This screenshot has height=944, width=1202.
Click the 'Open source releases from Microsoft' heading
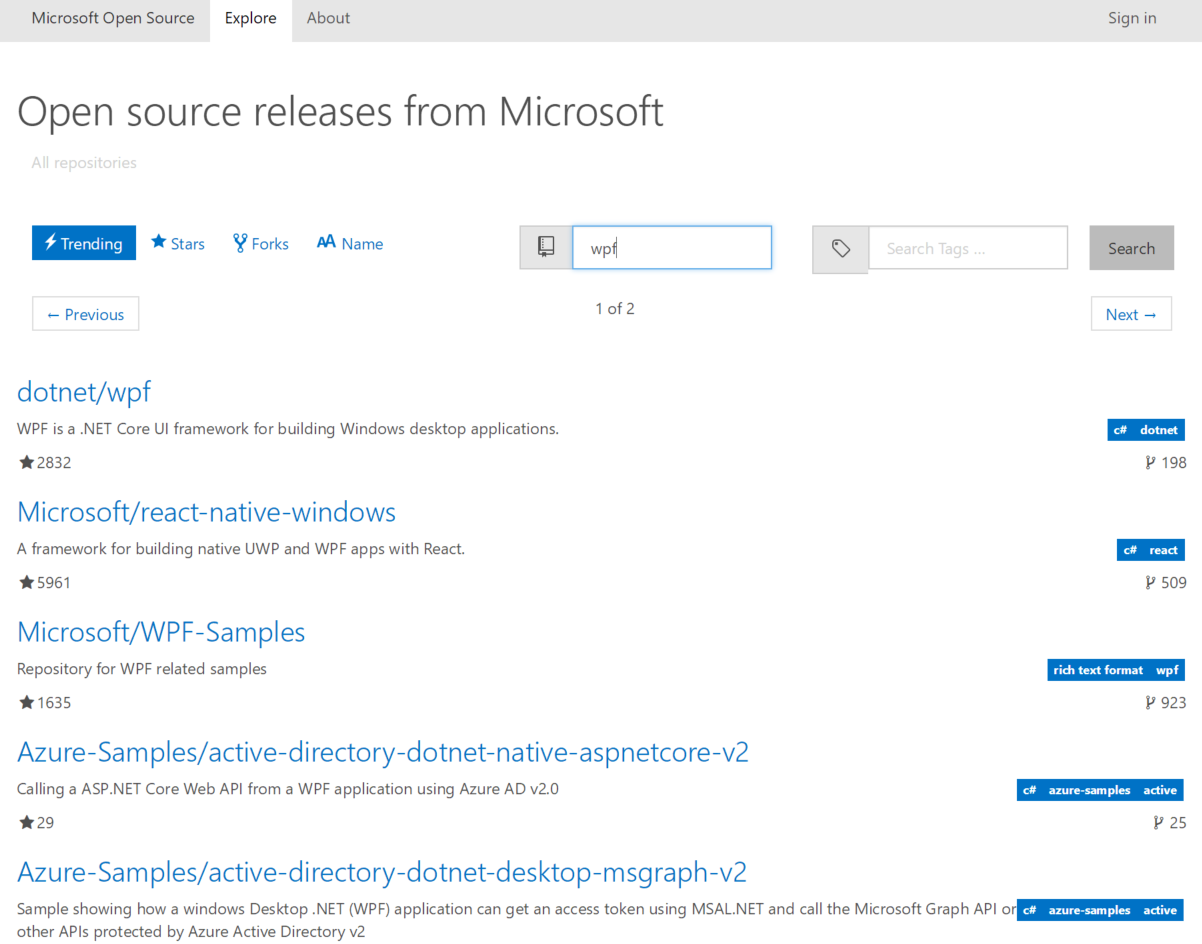(340, 111)
